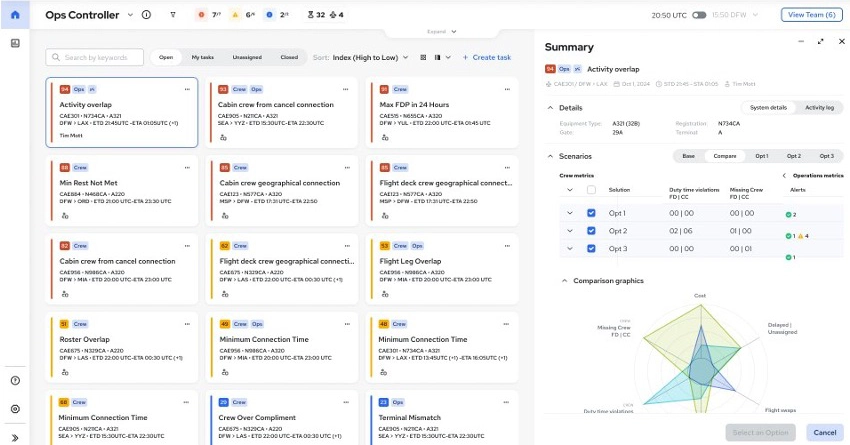Expand the Opt 3 solution row

click(x=570, y=248)
